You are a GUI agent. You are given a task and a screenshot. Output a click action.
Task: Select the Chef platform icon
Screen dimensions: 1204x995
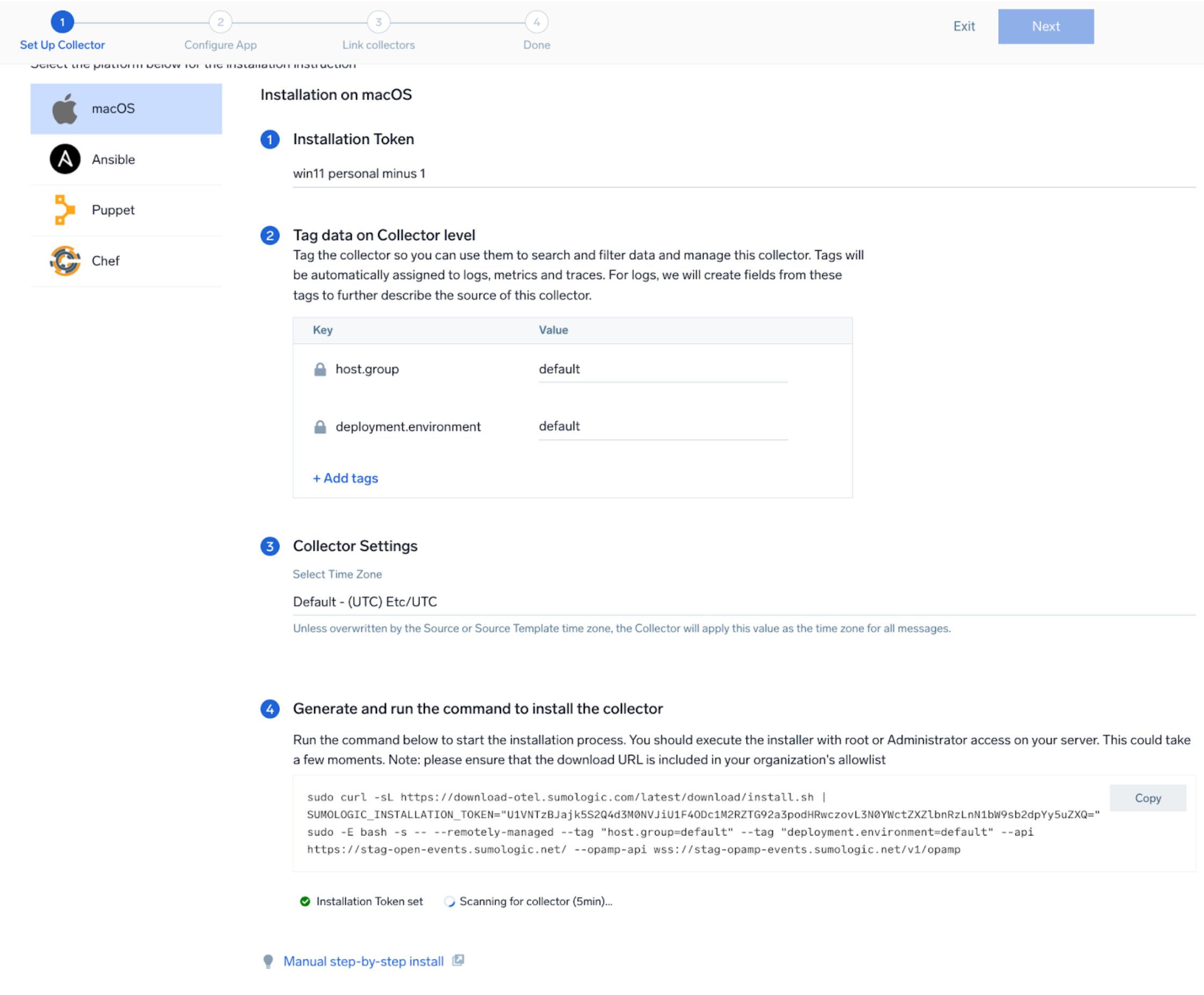click(x=65, y=261)
